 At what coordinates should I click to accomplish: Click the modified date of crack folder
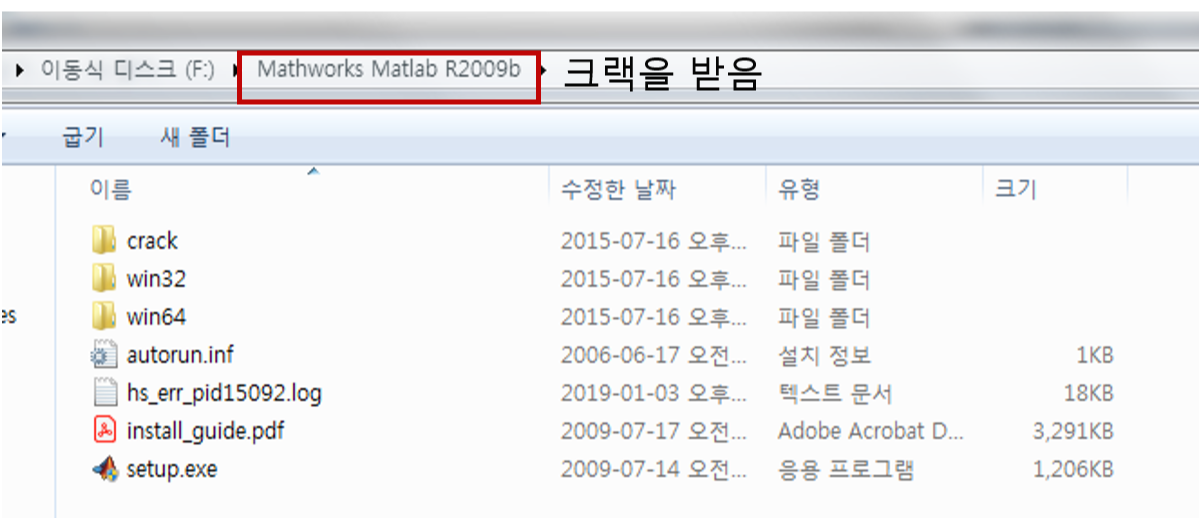click(653, 241)
